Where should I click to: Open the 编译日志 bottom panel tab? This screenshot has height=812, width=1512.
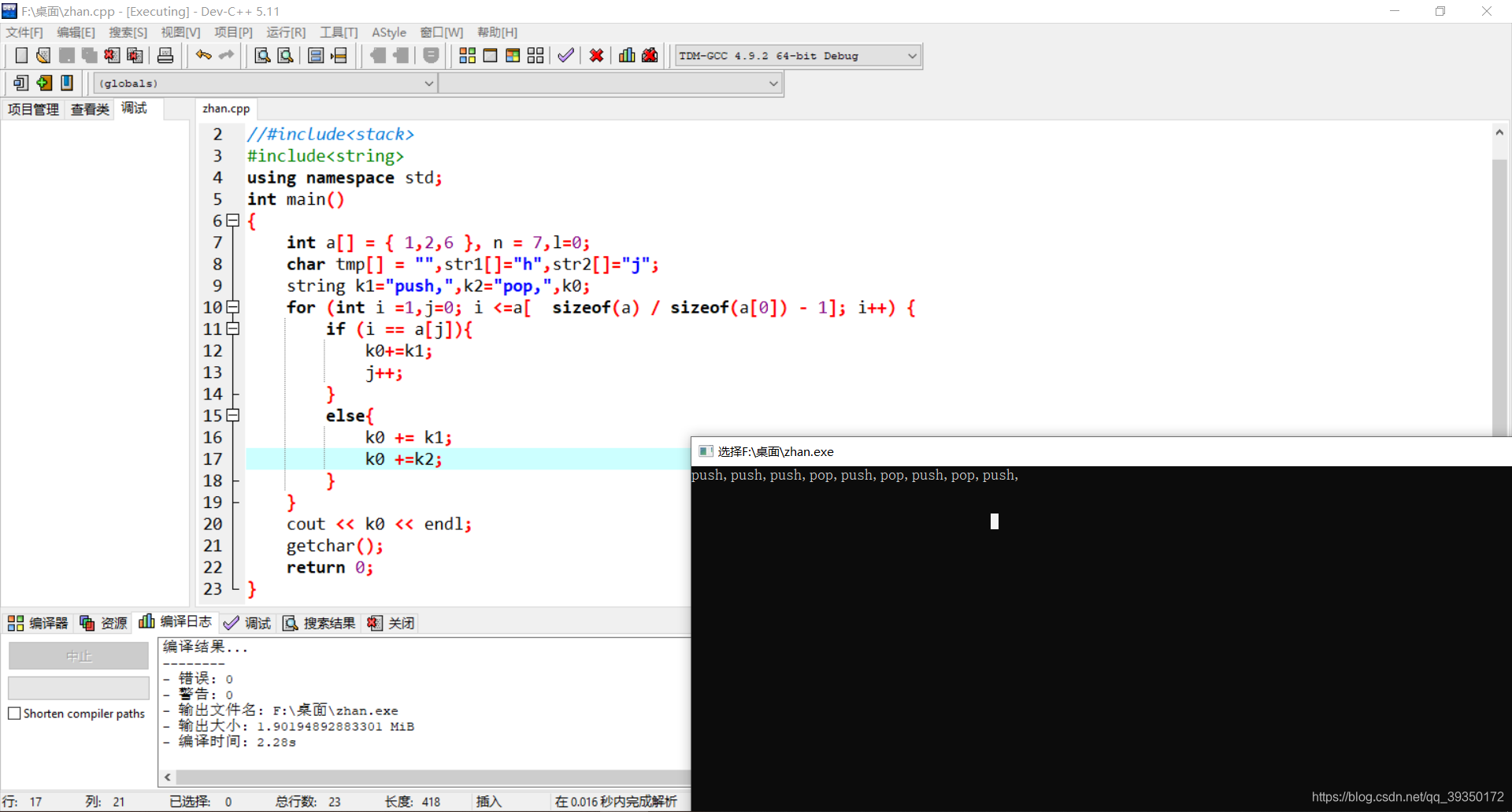coord(176,621)
